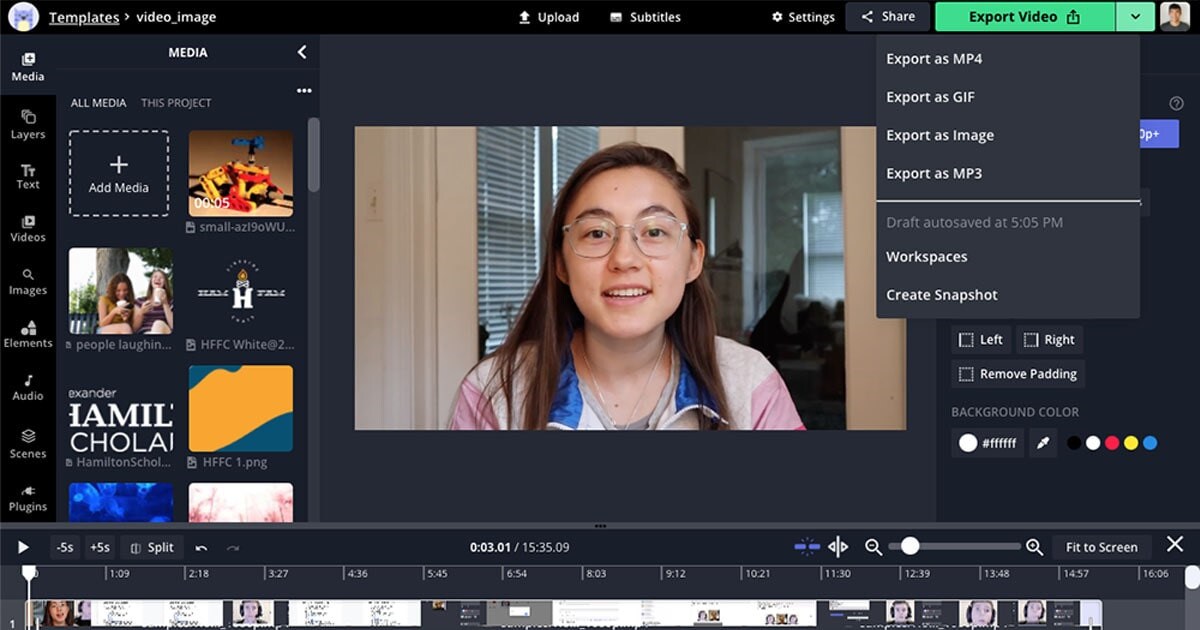Image resolution: width=1200 pixels, height=630 pixels.
Task: Toggle the audio waveform view
Action: click(x=838, y=547)
